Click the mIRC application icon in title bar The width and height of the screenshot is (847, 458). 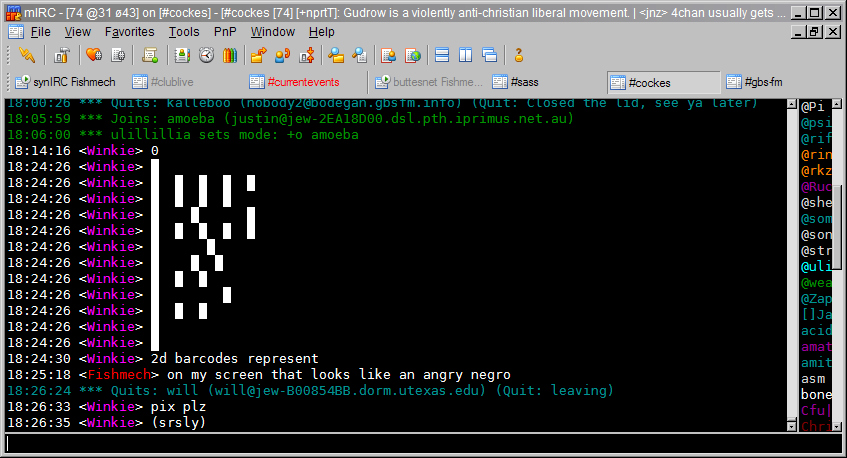coord(14,12)
